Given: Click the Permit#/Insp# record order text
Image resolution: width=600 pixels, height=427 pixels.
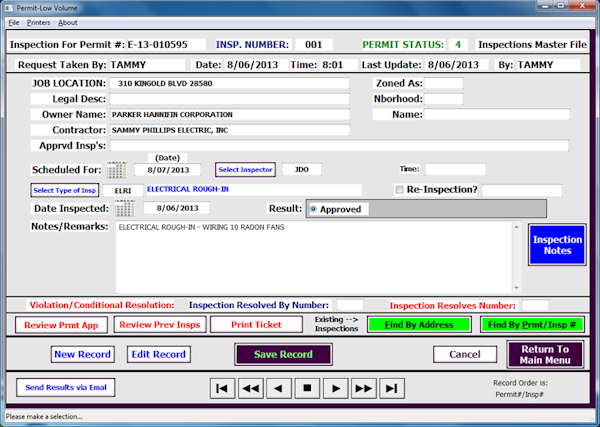Looking at the screenshot, I should (x=519, y=394).
